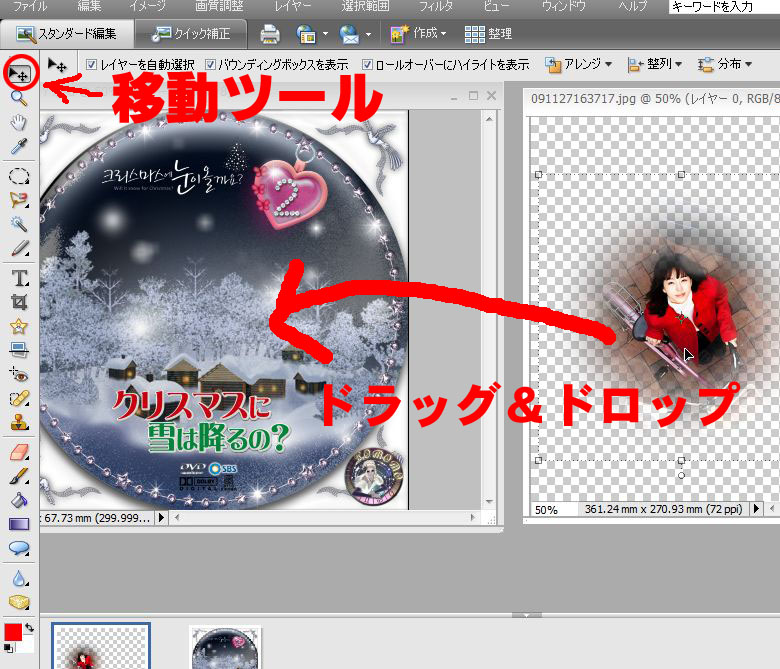The image size is (780, 669).
Task: Toggle ロールオーバーにハイライトを表示 checkbox
Action: [367, 64]
